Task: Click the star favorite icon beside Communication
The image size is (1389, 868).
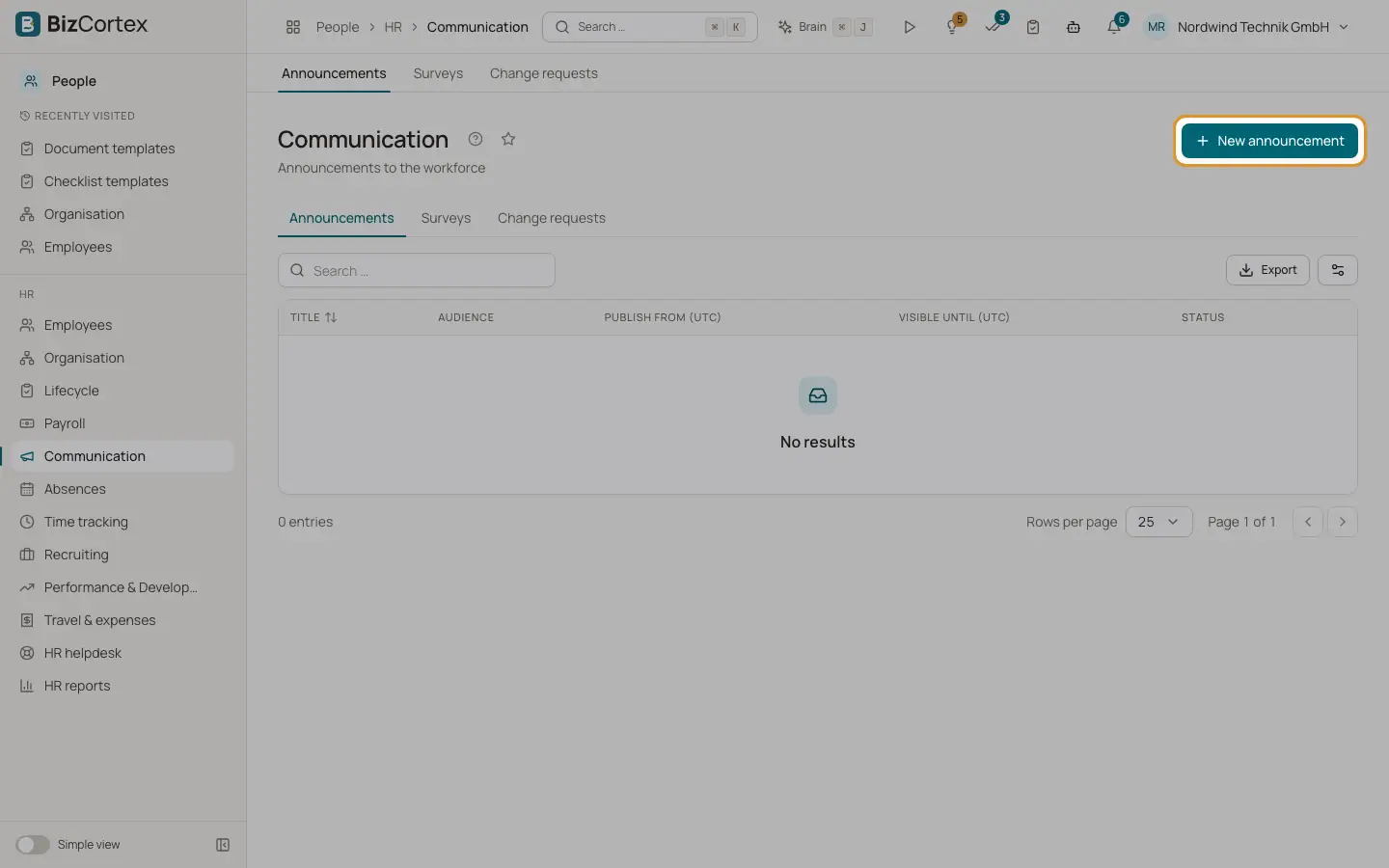Action: (x=508, y=139)
